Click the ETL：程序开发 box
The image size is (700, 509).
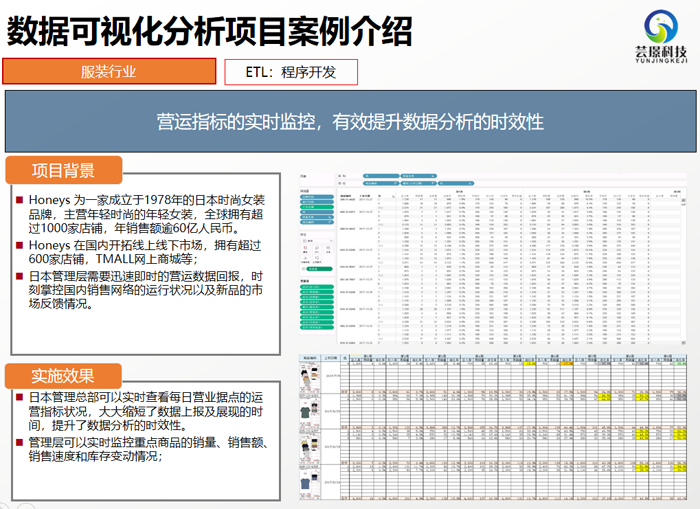(x=291, y=72)
